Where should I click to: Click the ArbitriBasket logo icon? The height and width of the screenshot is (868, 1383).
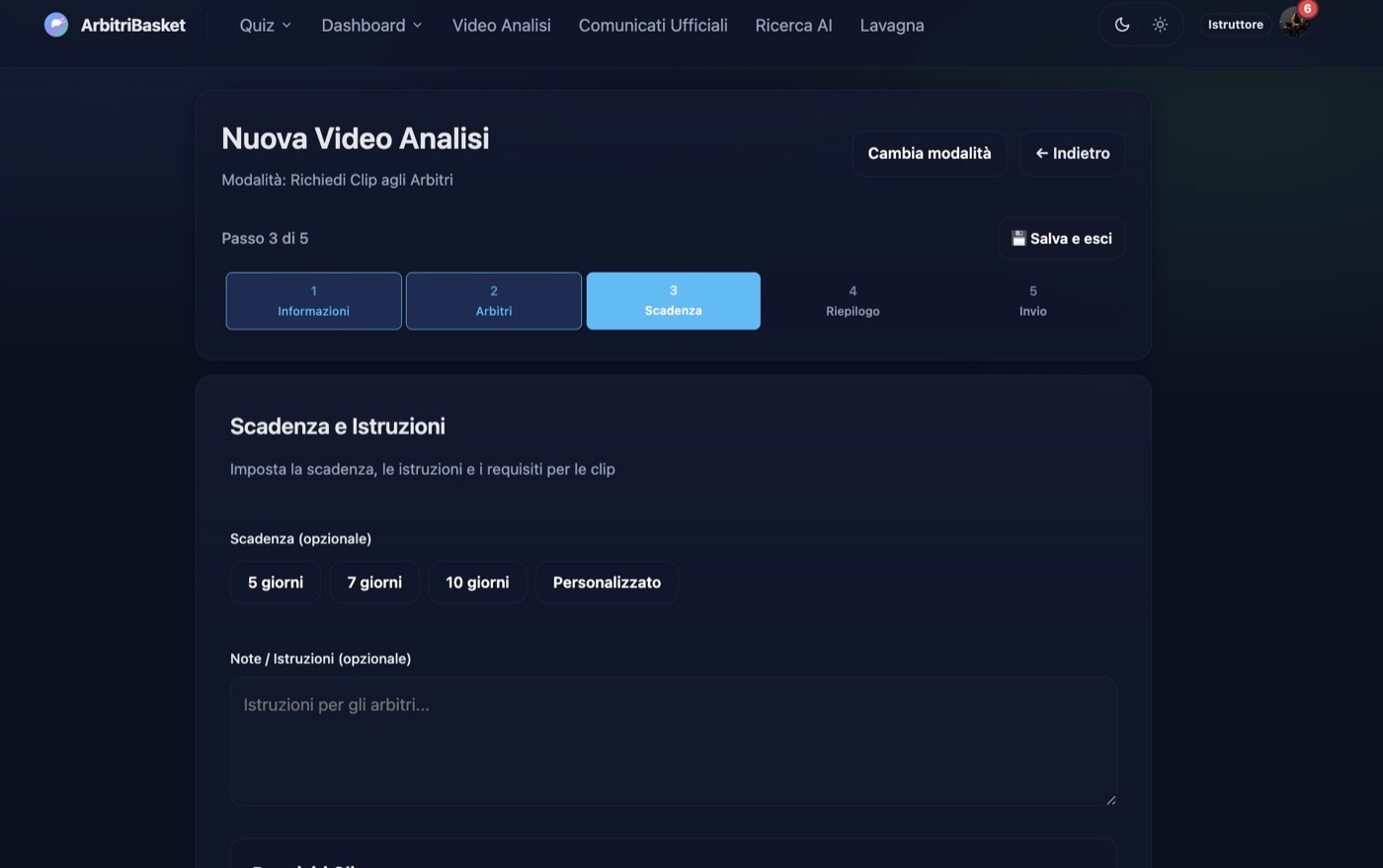tap(56, 25)
